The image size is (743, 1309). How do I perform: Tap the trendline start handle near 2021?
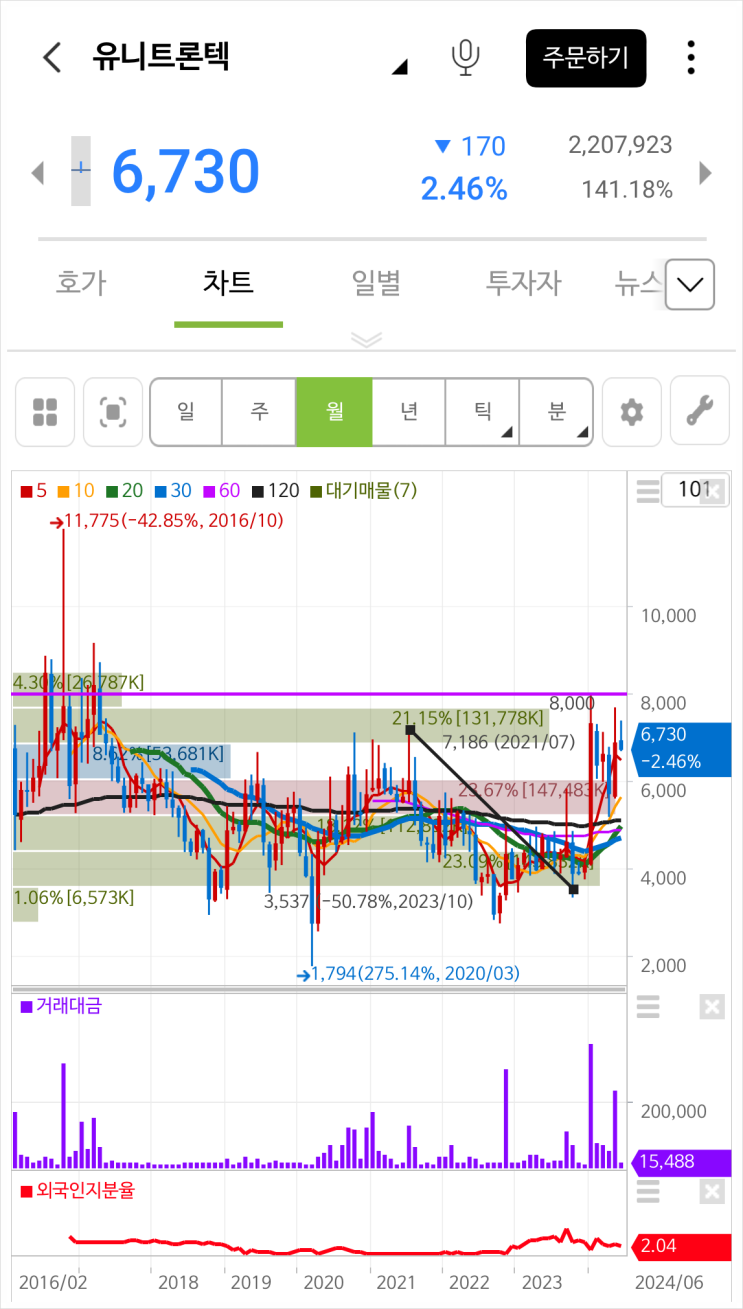click(x=410, y=730)
